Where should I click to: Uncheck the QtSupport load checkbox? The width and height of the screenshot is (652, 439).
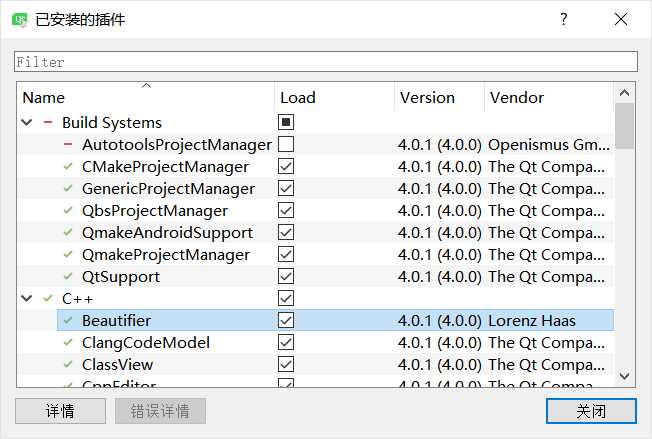286,276
